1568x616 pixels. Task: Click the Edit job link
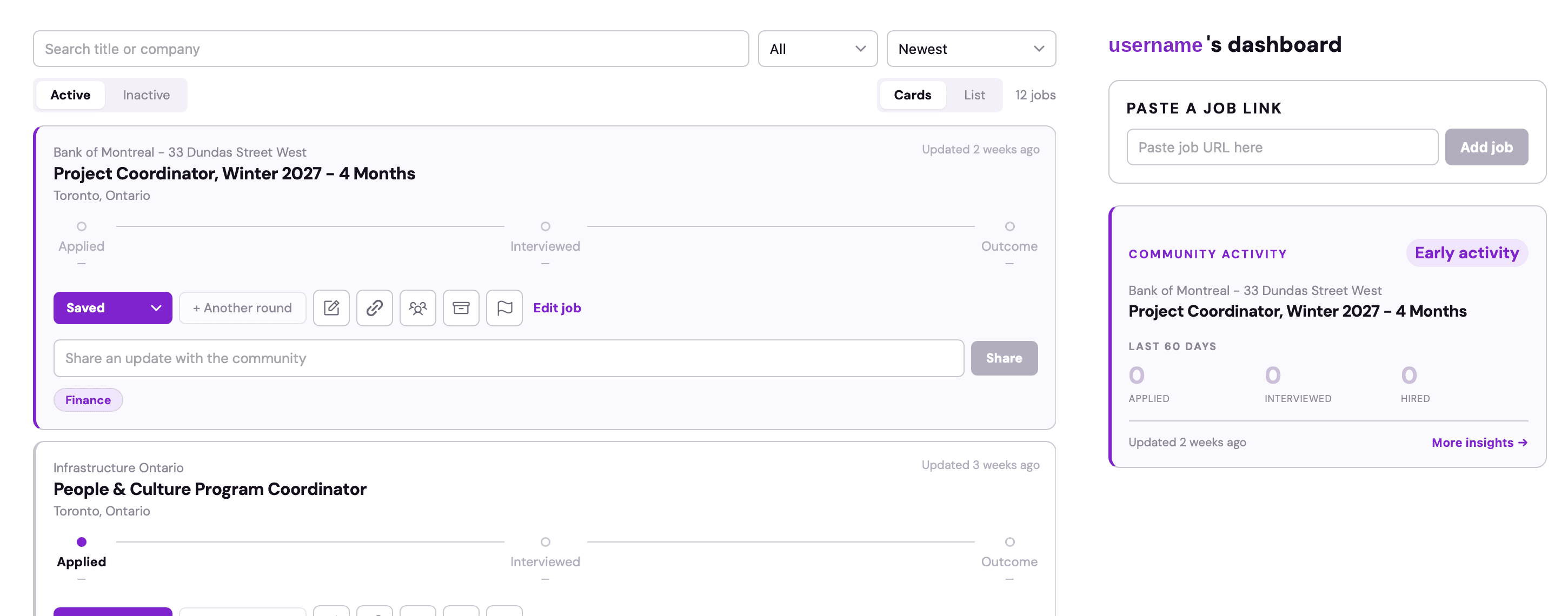pyautogui.click(x=557, y=307)
